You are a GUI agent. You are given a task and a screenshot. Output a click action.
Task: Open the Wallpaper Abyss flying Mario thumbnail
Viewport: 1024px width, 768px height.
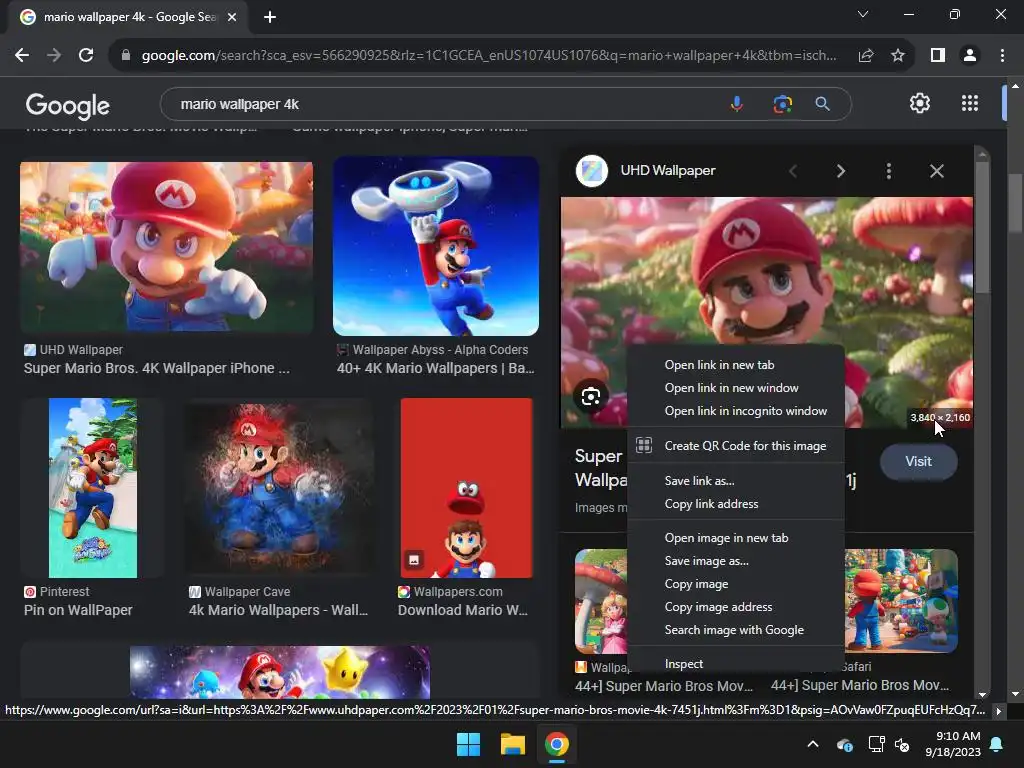click(x=436, y=246)
